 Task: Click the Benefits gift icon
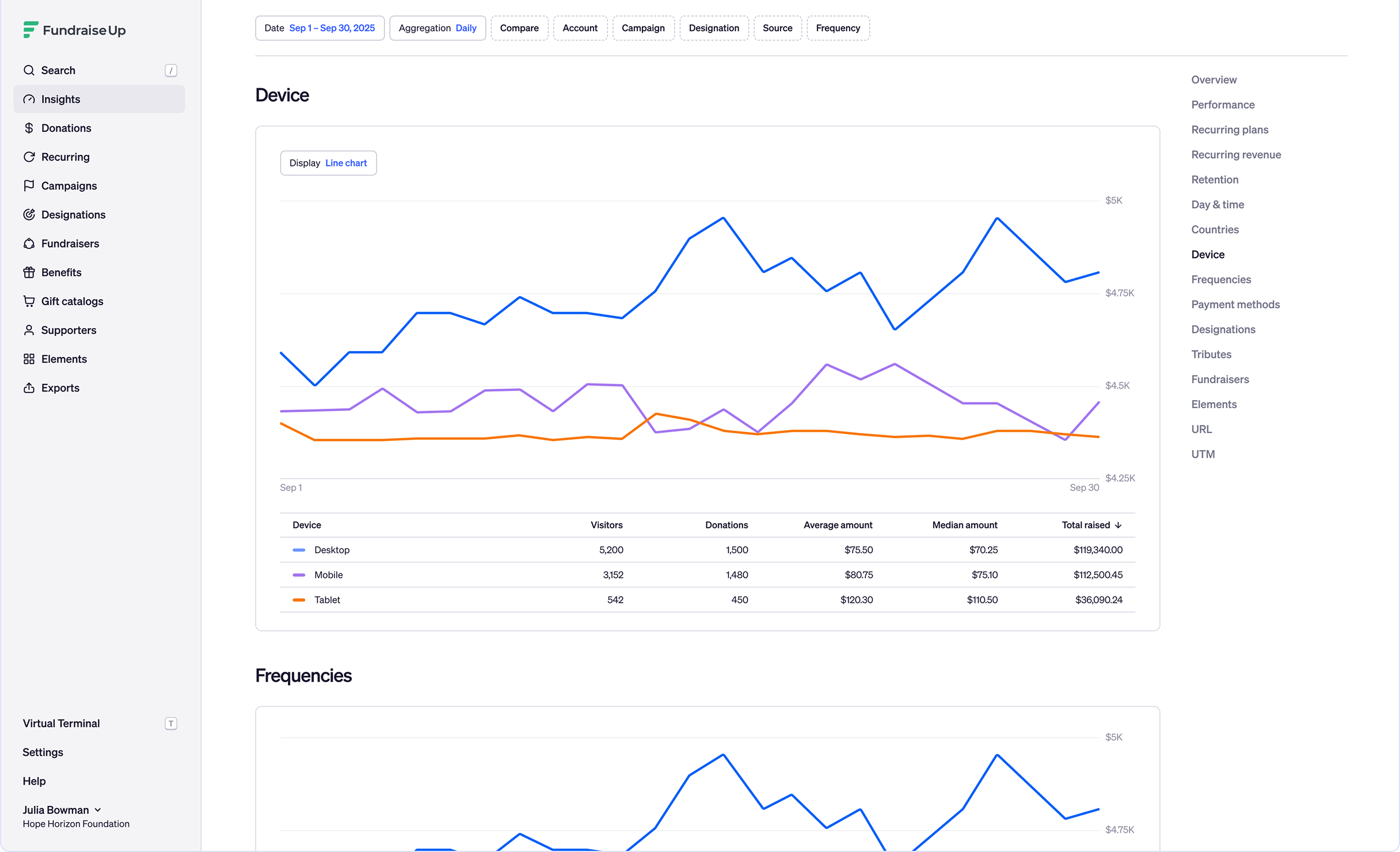click(x=29, y=272)
